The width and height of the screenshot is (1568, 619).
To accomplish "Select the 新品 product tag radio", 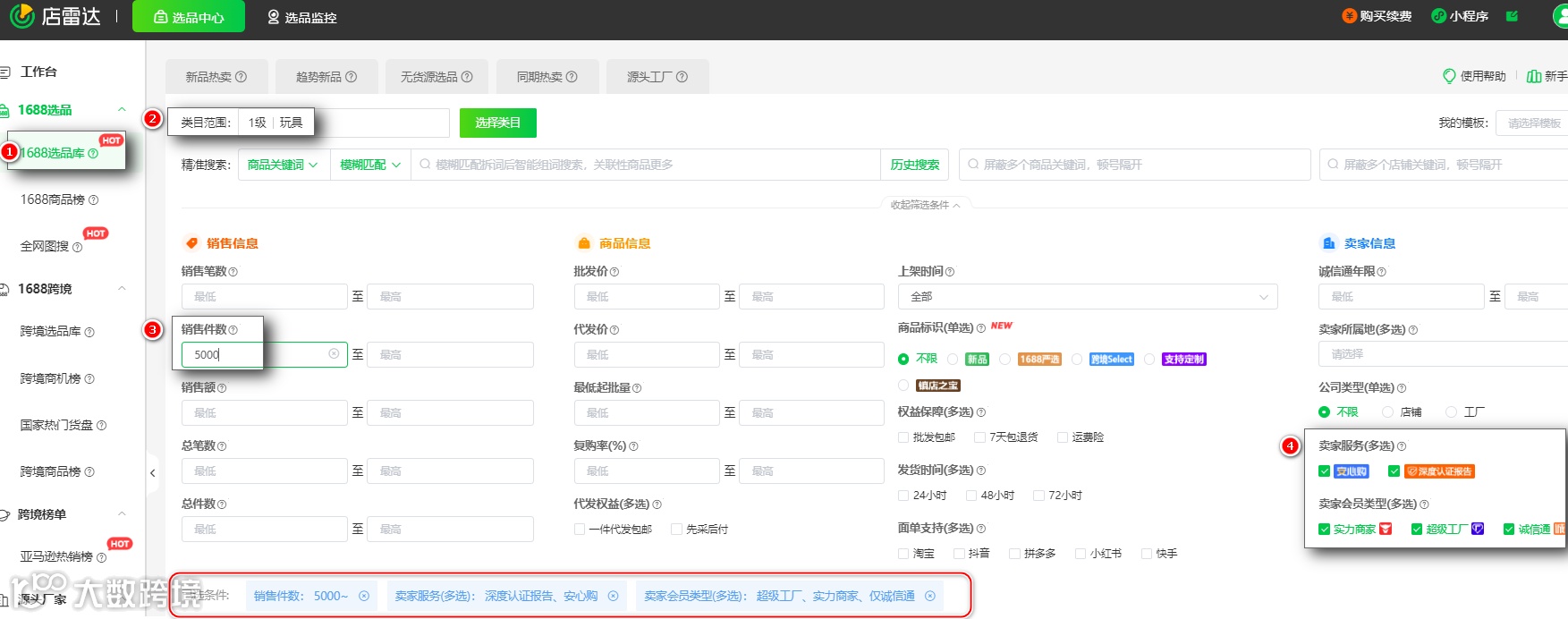I will (x=953, y=359).
